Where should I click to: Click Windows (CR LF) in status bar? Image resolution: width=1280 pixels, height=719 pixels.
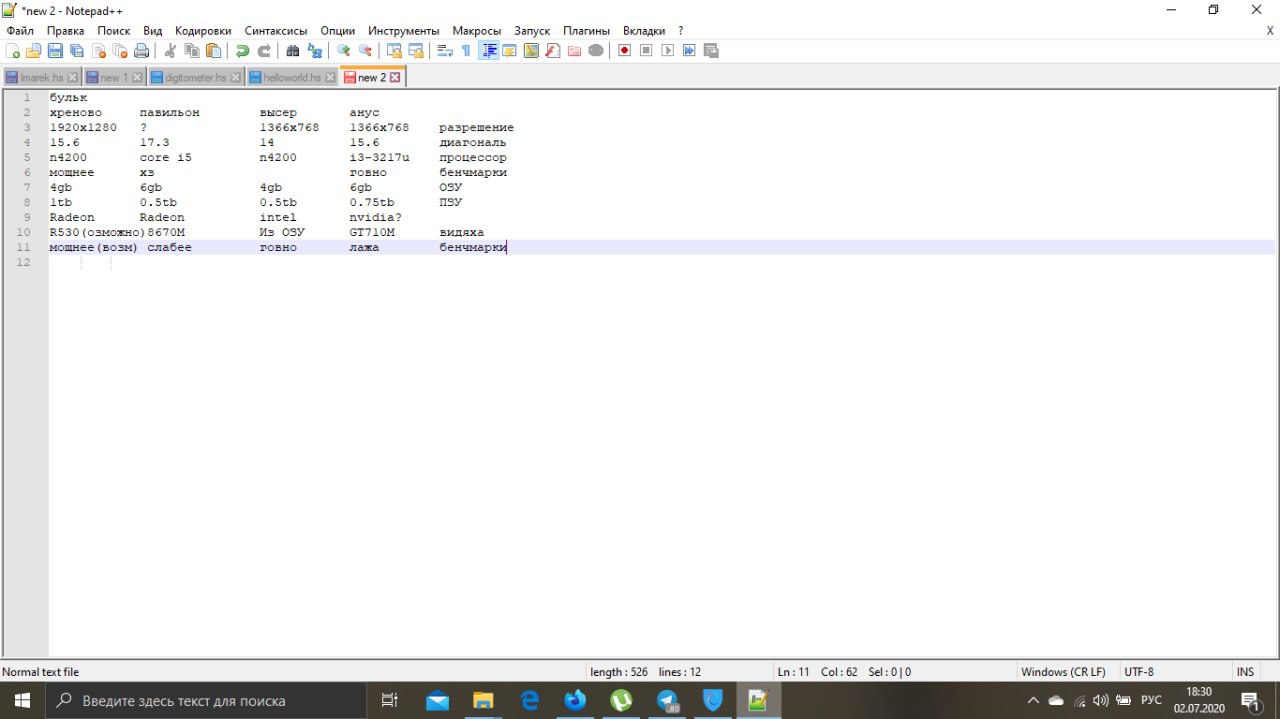(x=1063, y=672)
